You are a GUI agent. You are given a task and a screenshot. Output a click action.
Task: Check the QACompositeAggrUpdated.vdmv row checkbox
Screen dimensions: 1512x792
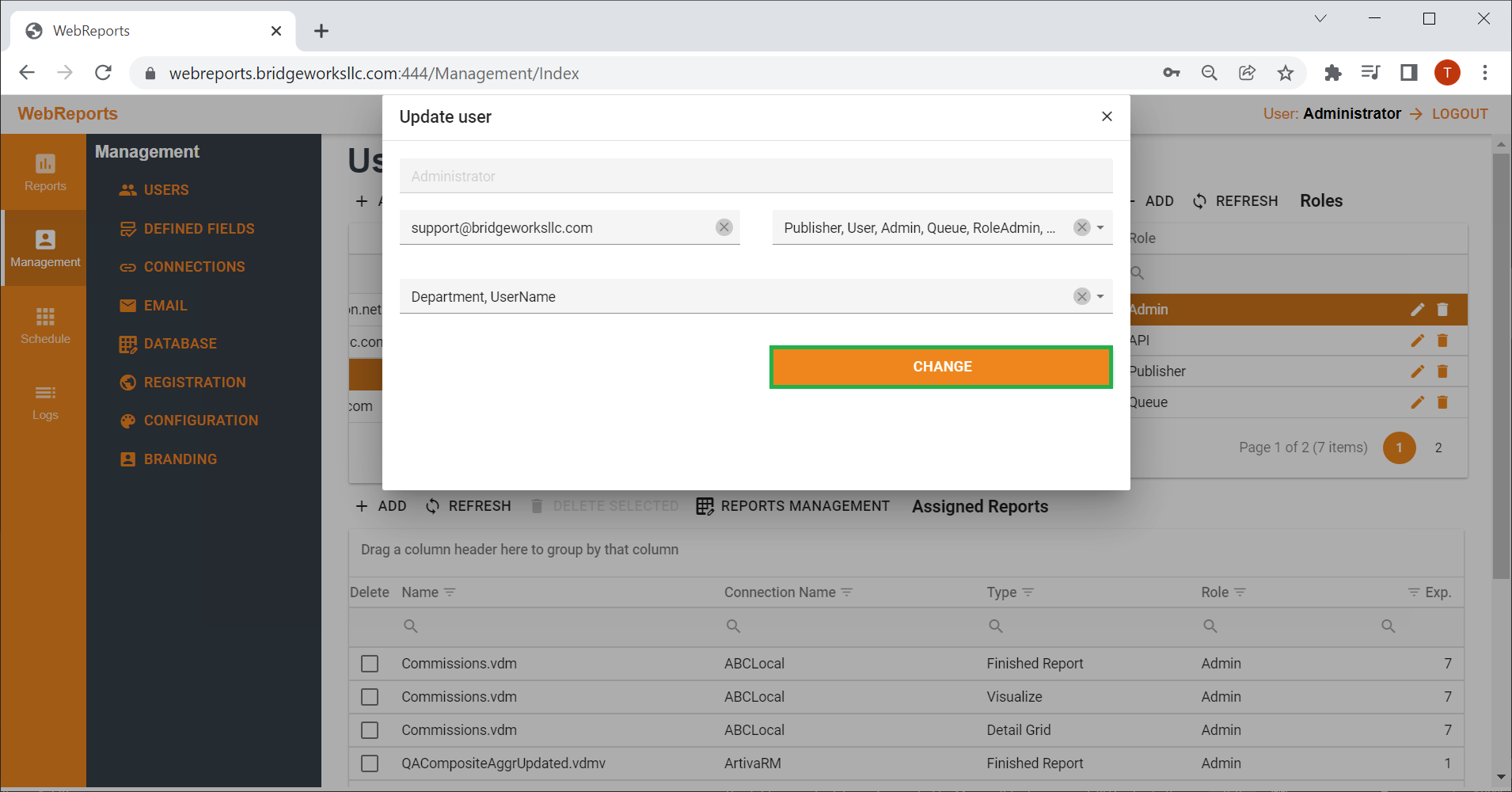(x=370, y=763)
